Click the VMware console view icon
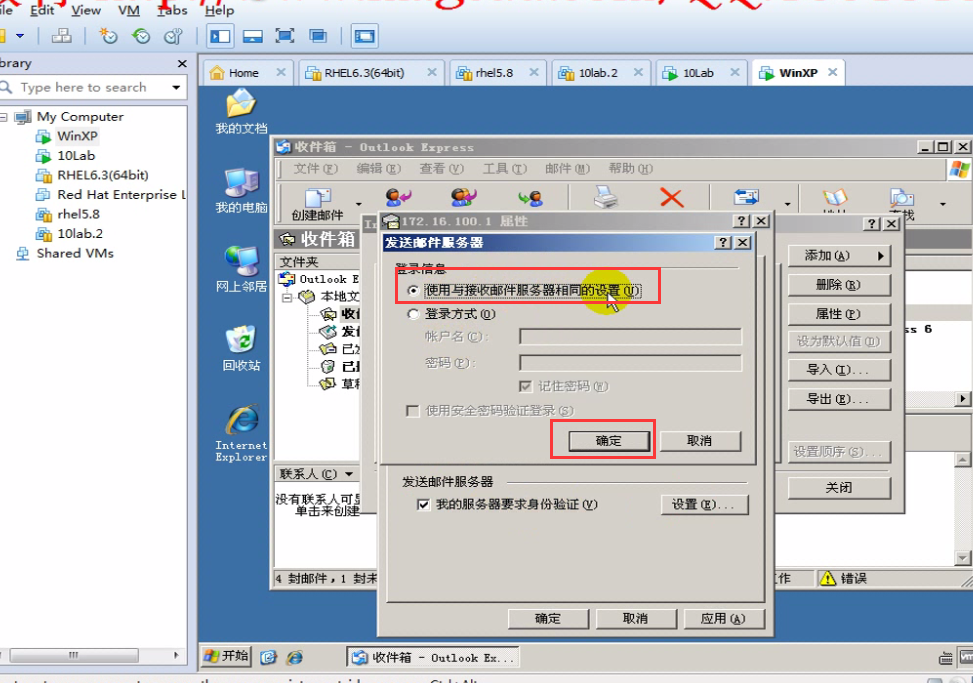The height and width of the screenshot is (683, 973). tap(364, 36)
